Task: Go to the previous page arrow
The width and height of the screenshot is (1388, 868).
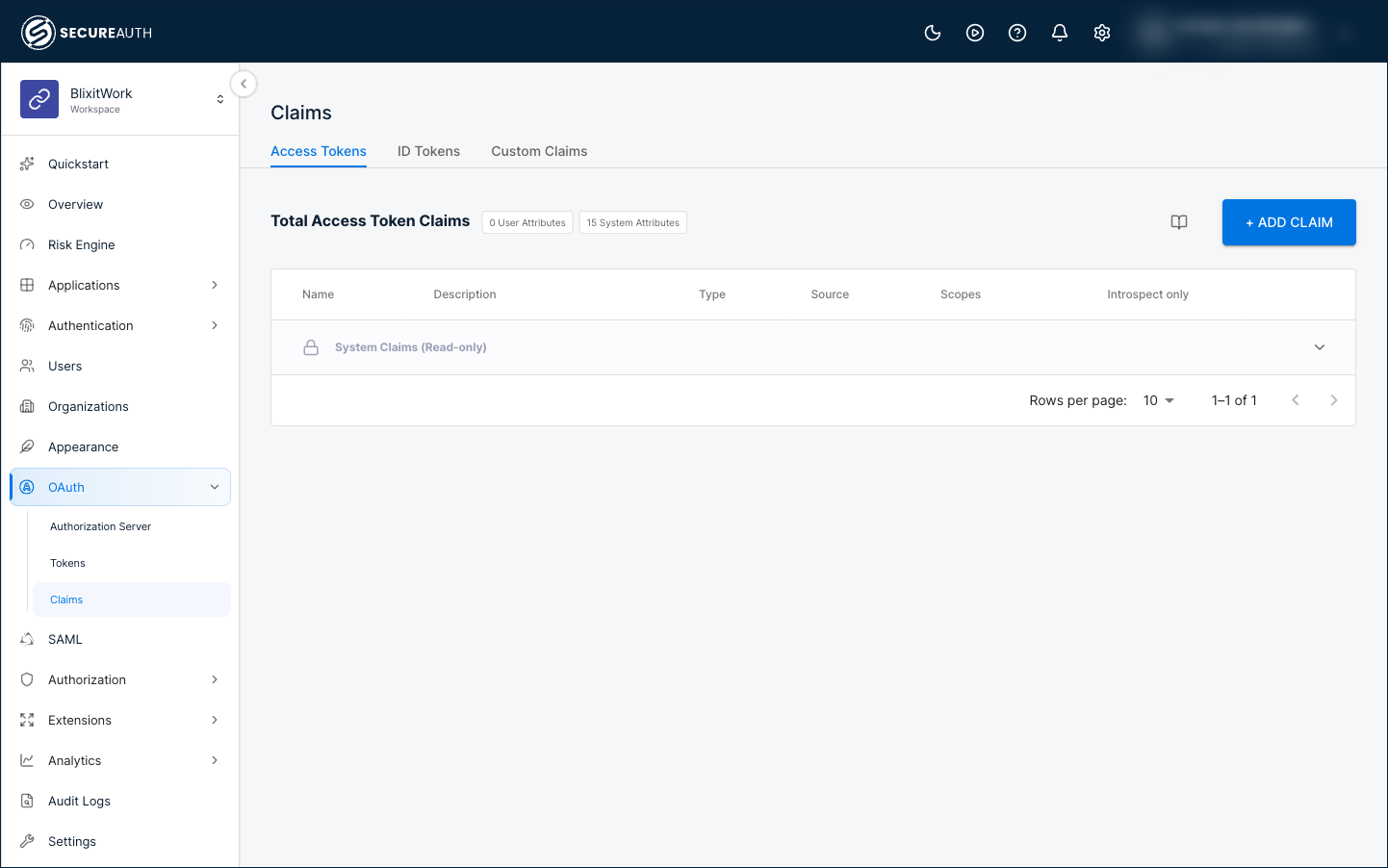Action: click(x=1296, y=400)
